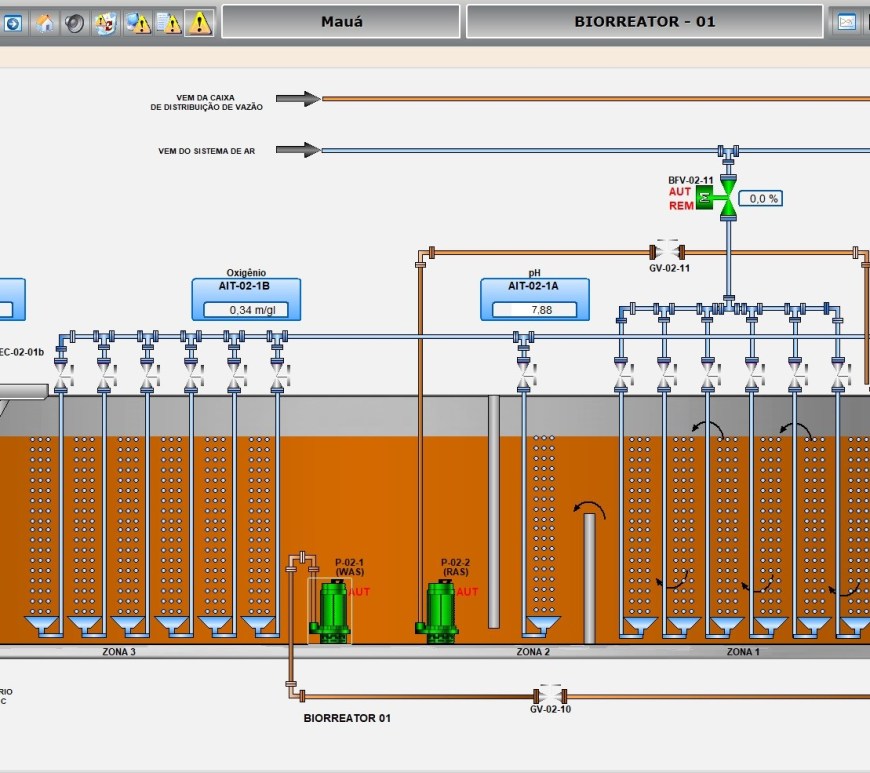
Task: Click the GV-02-11 gate valve
Action: coord(665,251)
